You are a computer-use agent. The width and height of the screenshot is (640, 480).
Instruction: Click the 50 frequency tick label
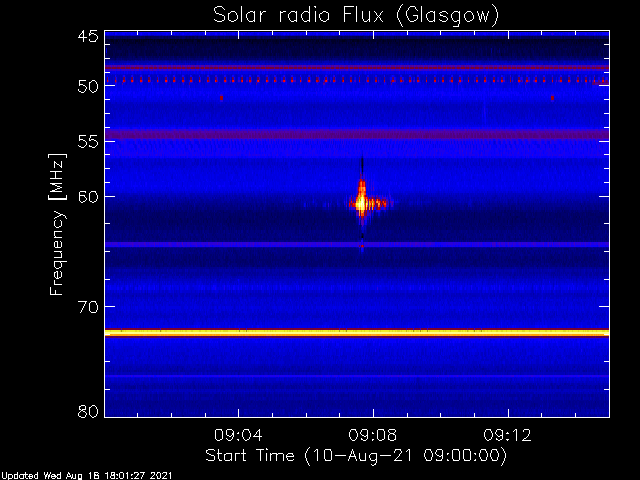[88, 87]
